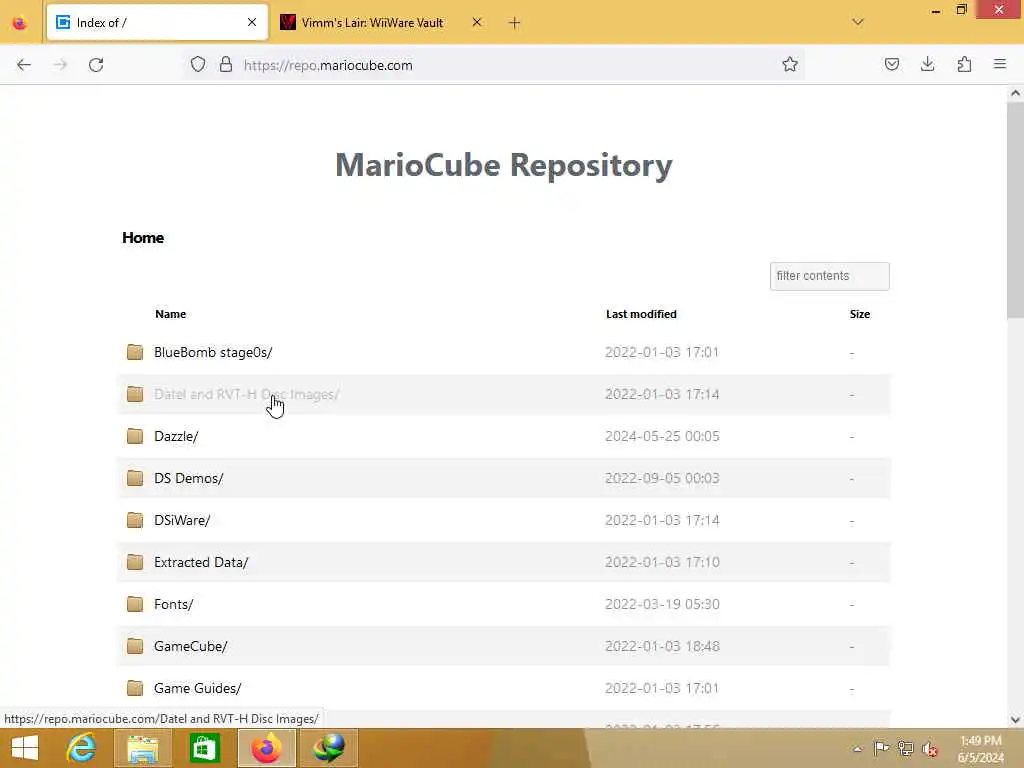Click folder icon beside Game Guides/
Image resolution: width=1024 pixels, height=768 pixels.
point(135,688)
